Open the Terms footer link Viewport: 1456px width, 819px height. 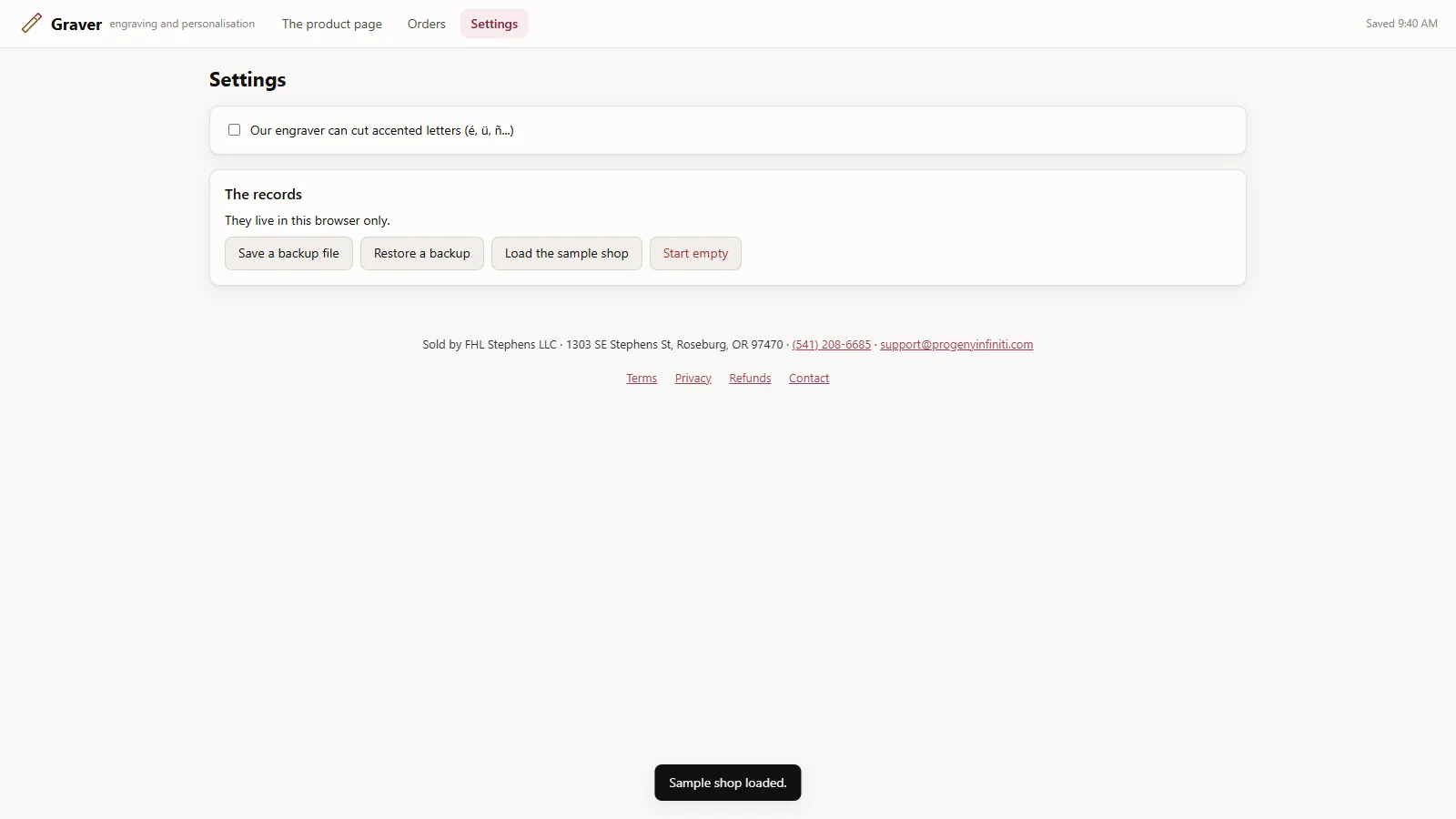pos(642,379)
